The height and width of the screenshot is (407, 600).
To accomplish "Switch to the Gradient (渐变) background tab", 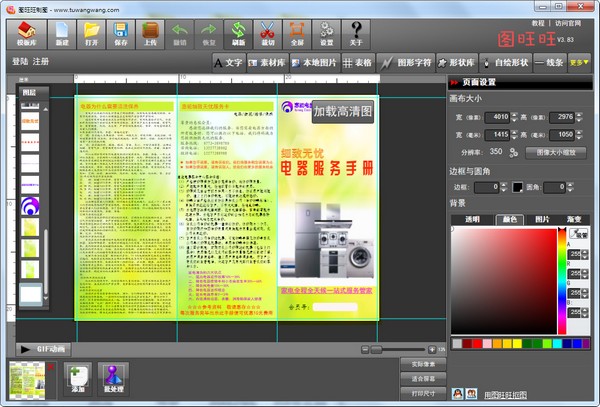I will coord(573,218).
